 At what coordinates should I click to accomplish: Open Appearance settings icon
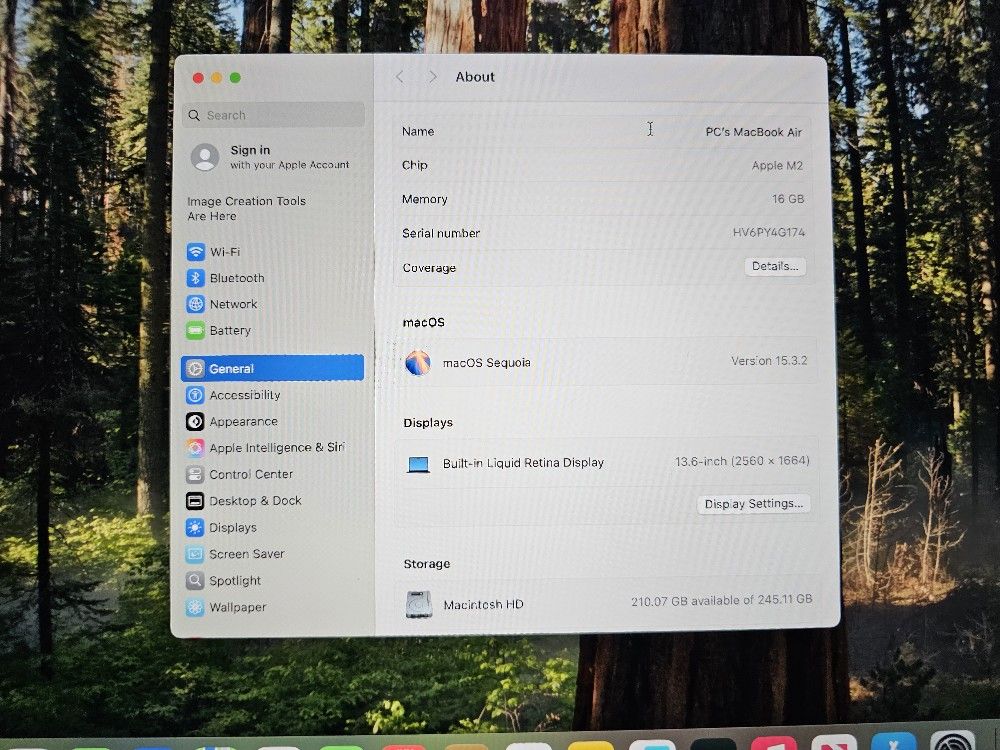(195, 422)
